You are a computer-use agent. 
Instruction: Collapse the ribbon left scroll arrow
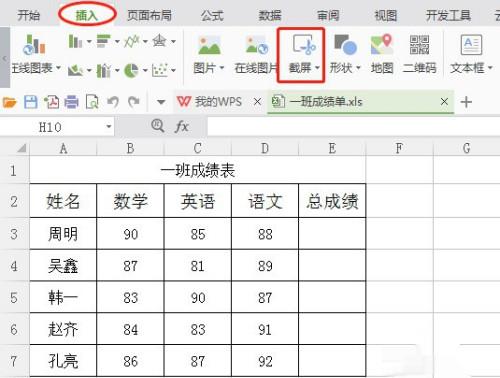tap(5, 58)
